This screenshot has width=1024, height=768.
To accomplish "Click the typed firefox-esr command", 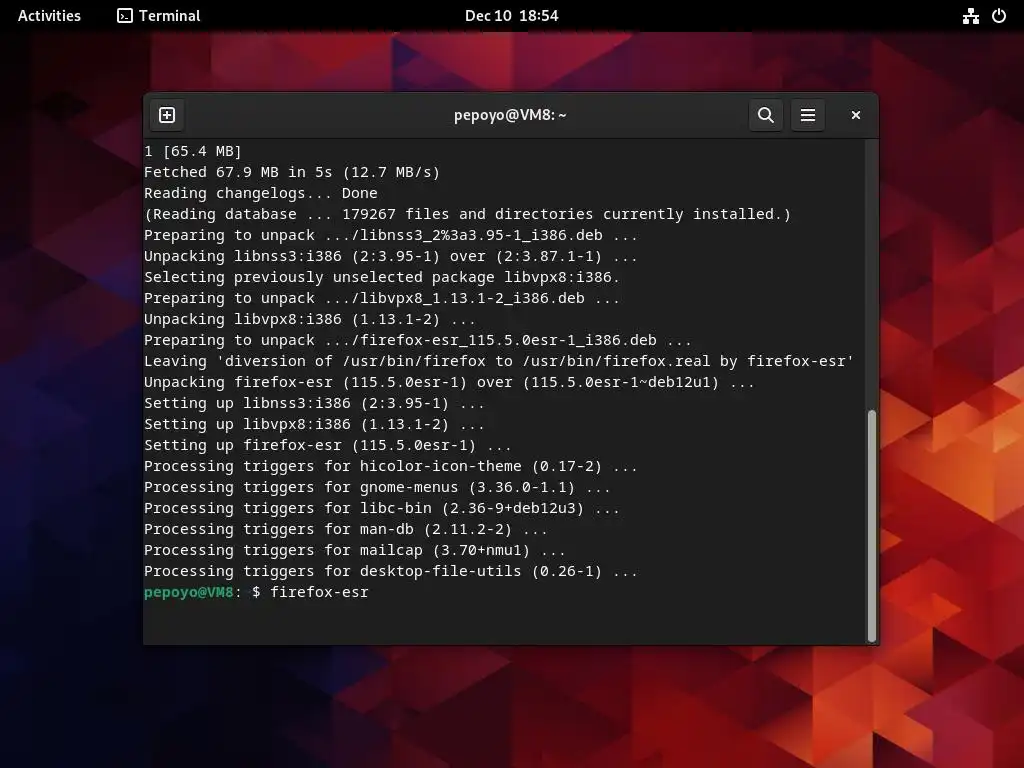I will pos(319,592).
